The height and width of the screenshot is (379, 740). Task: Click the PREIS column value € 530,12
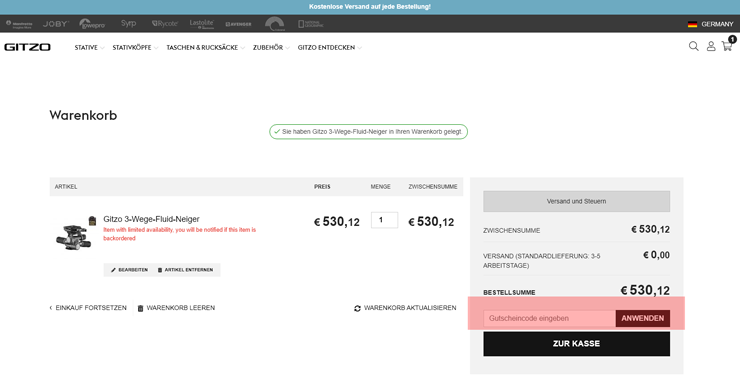(x=337, y=222)
